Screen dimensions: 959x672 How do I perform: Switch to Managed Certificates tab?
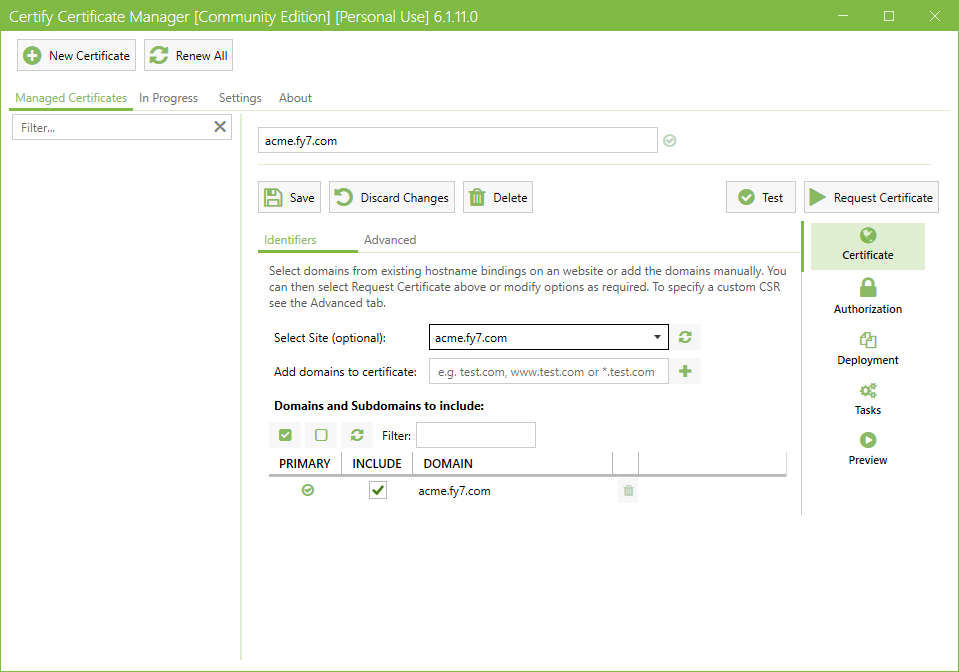pyautogui.click(x=71, y=98)
